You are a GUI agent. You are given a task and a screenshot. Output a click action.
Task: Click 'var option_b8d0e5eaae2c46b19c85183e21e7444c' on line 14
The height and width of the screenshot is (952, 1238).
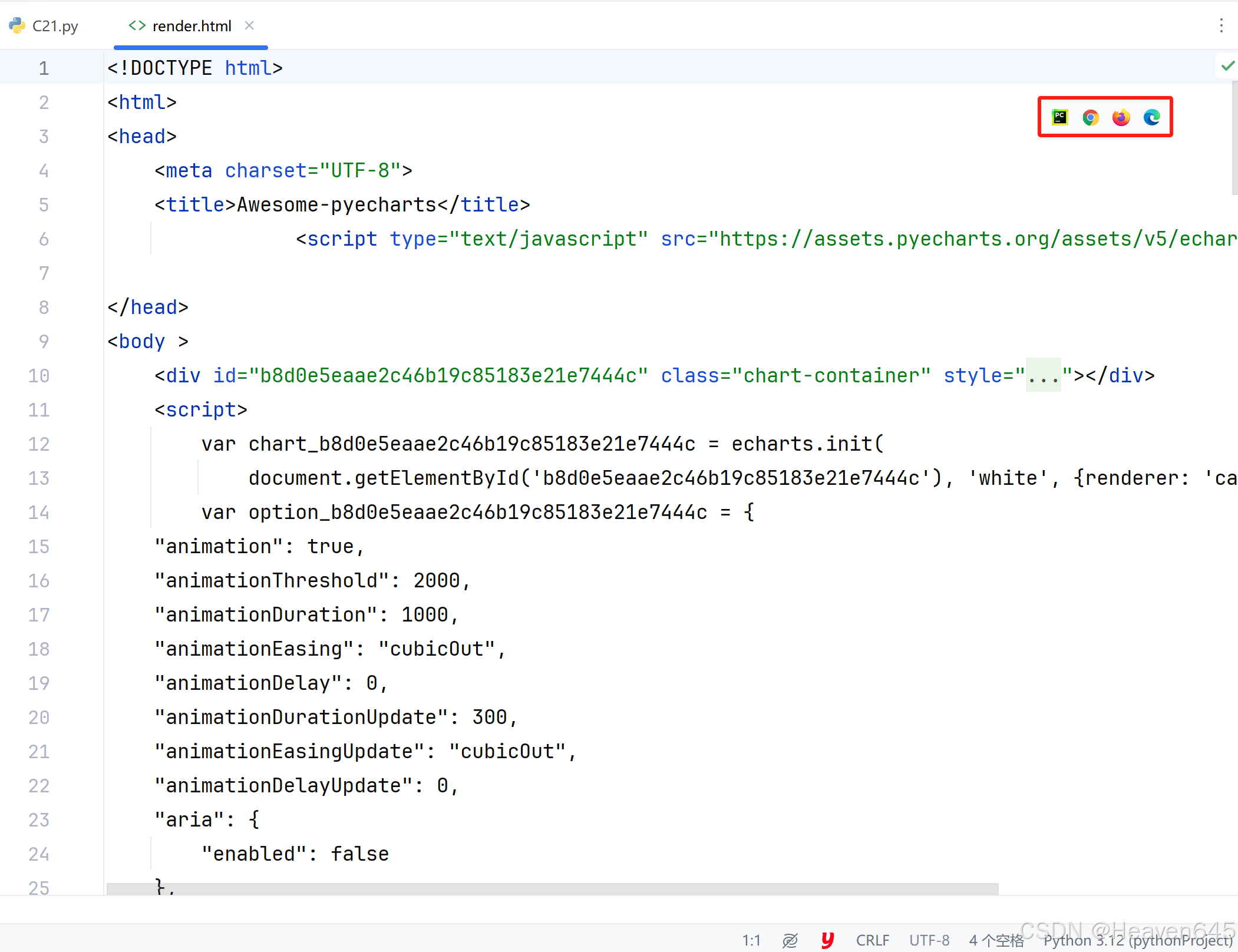pos(454,512)
